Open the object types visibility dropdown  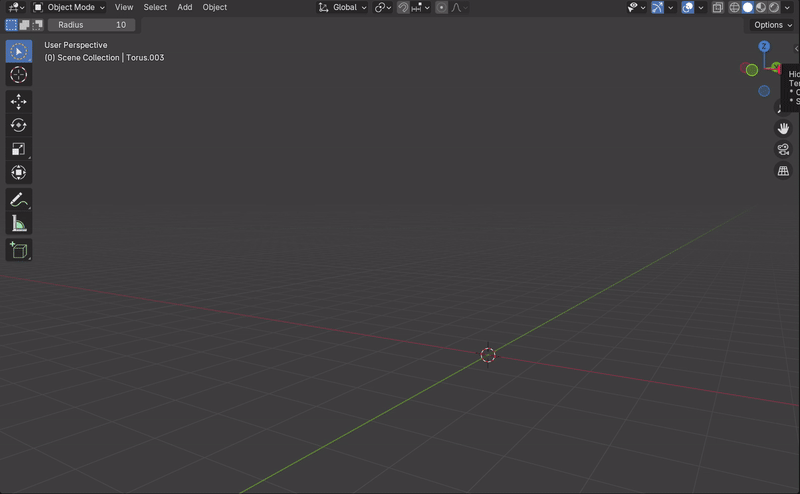tap(636, 7)
